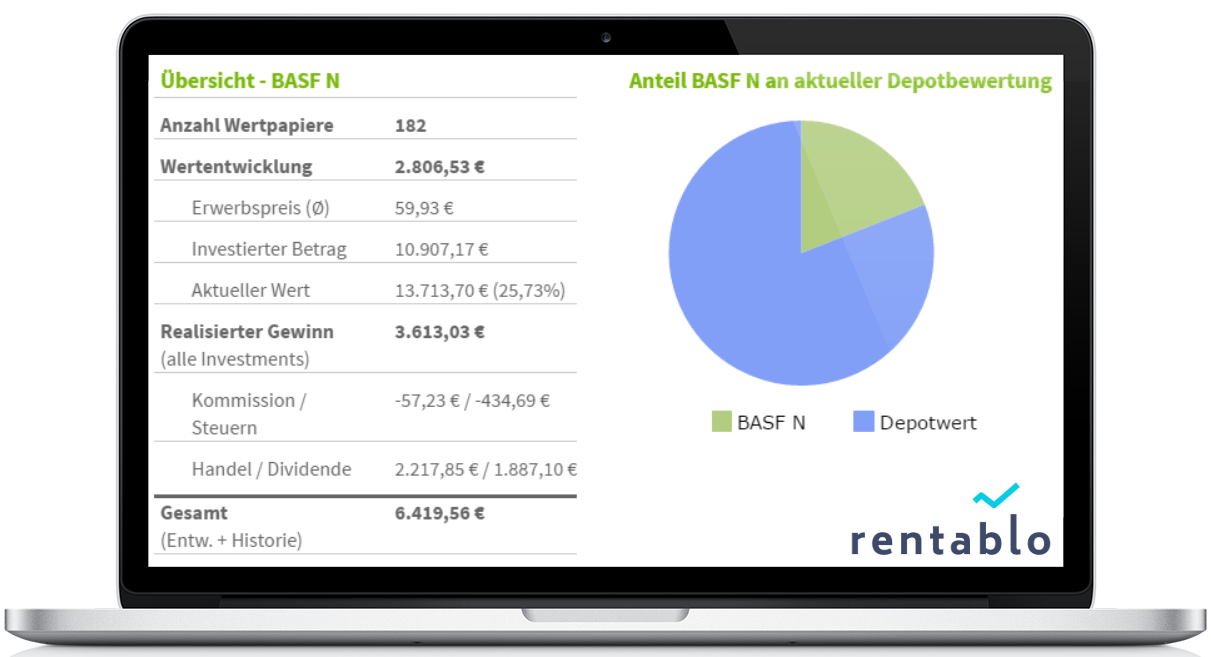Viewport: 1211px width, 657px height.
Task: Click the Anzahl Wertpapiere value 182
Action: tap(410, 125)
